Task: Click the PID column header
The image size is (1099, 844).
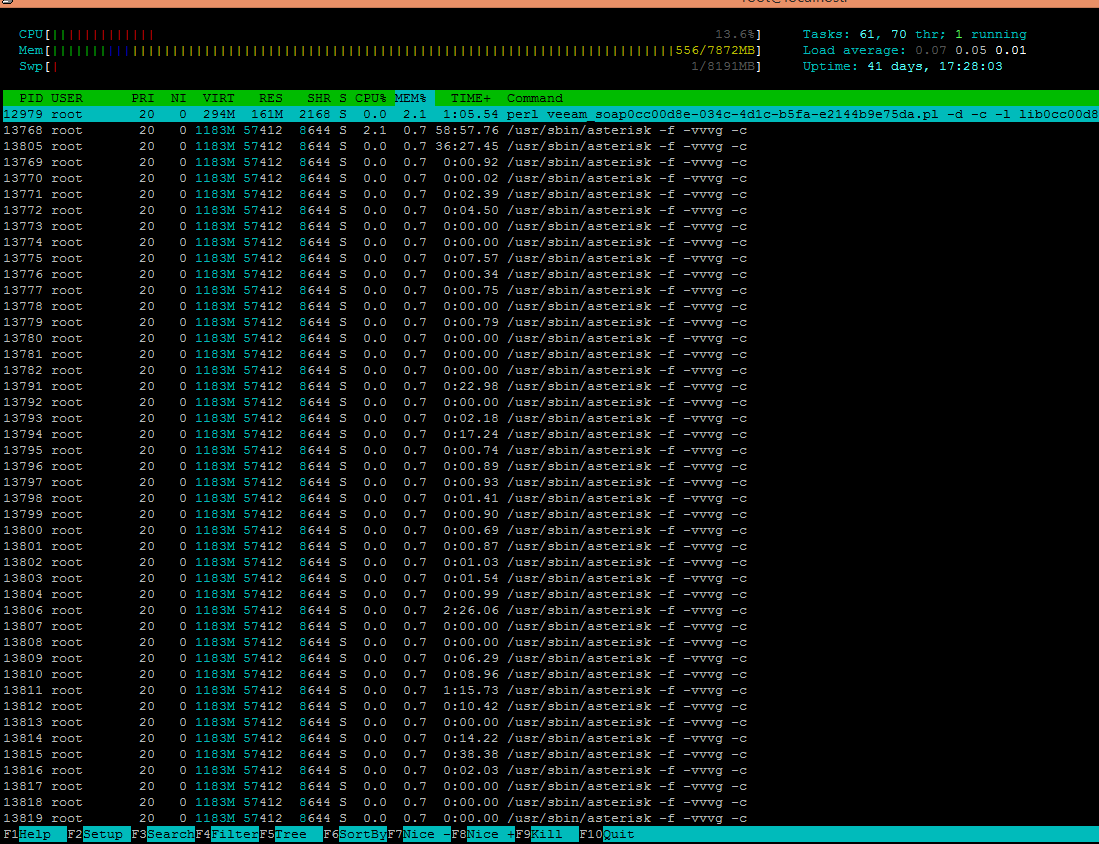Action: tap(31, 98)
